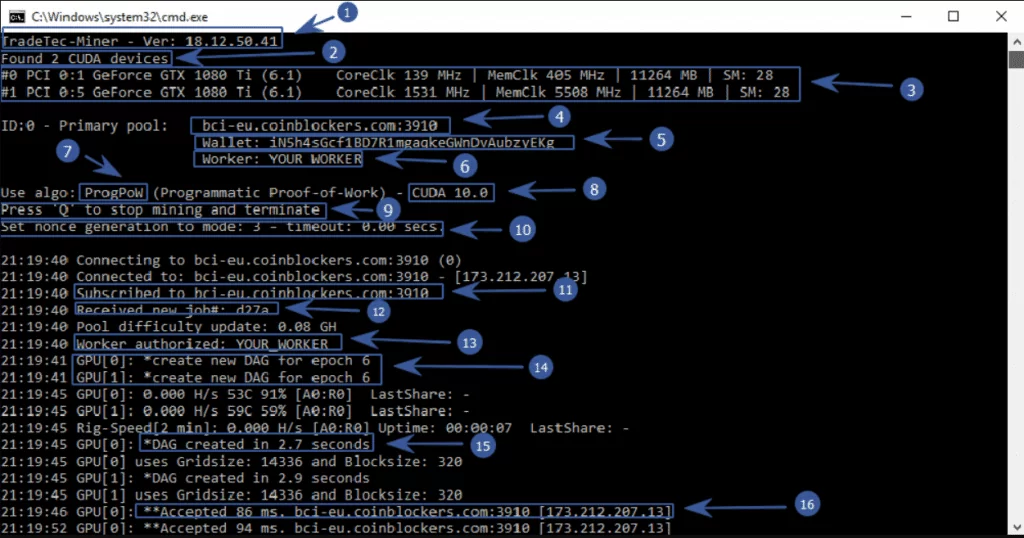Image resolution: width=1024 pixels, height=538 pixels.
Task: Close the cmd.exe window
Action: click(x=1001, y=16)
